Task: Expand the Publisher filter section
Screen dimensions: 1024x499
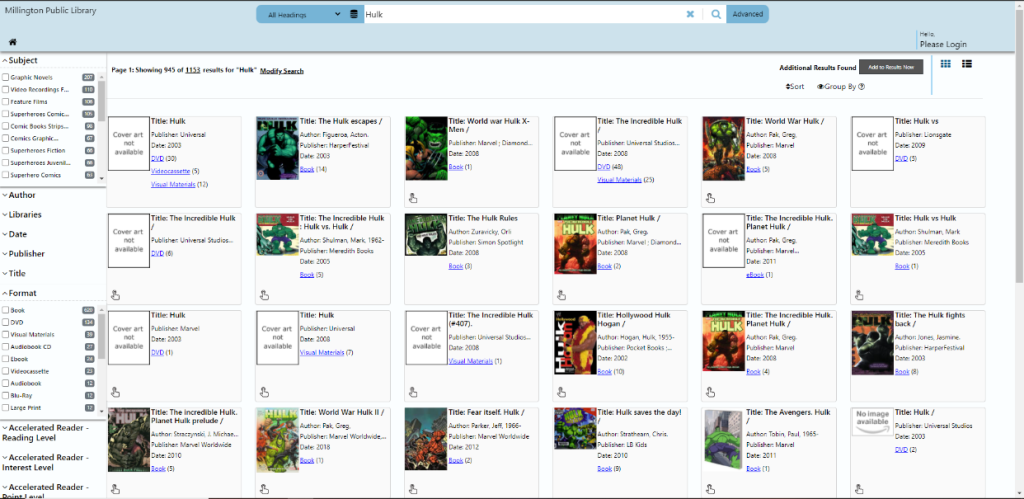Action: 26,254
